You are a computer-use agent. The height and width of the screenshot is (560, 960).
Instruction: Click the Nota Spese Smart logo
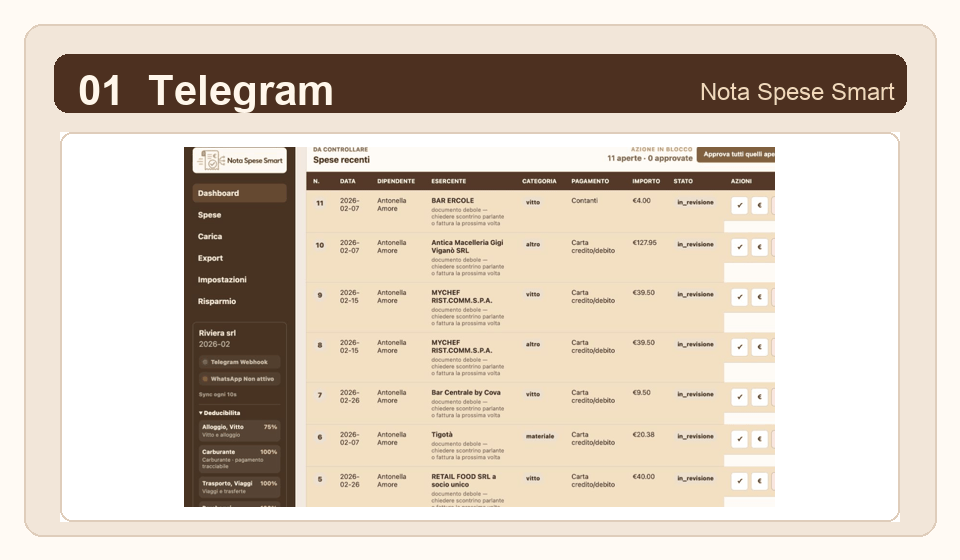pos(239,160)
